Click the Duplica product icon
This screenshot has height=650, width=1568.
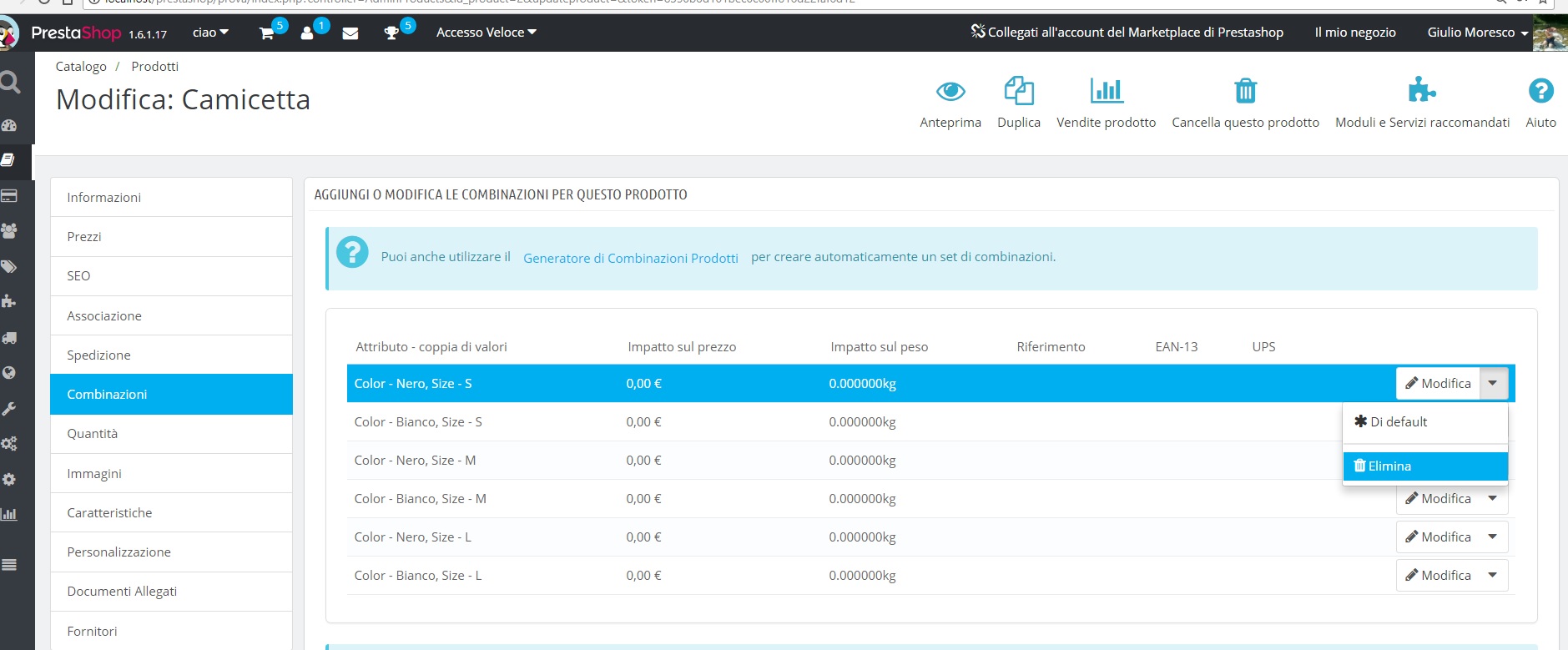(1019, 90)
